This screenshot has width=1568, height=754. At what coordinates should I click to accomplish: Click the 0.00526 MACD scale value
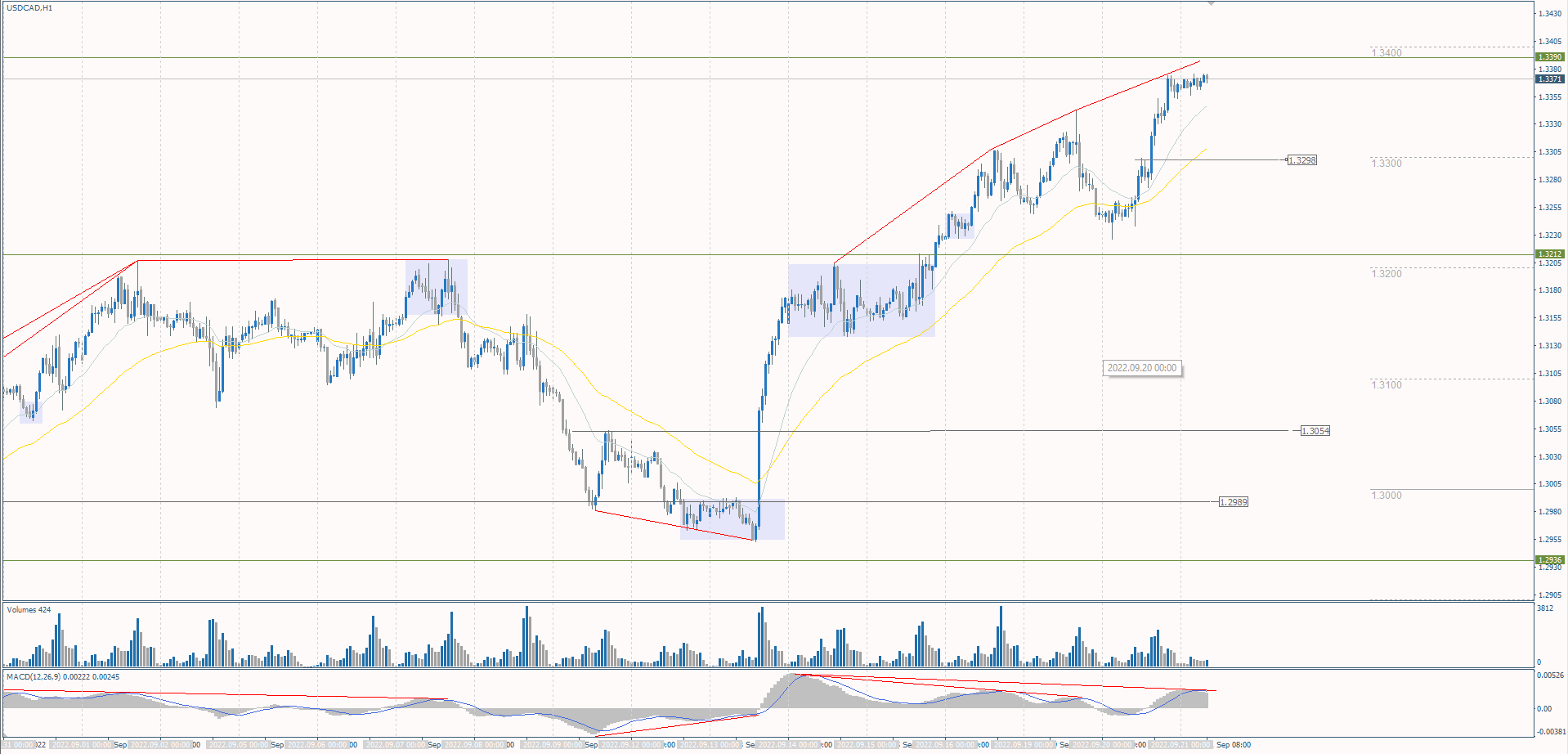1550,675
